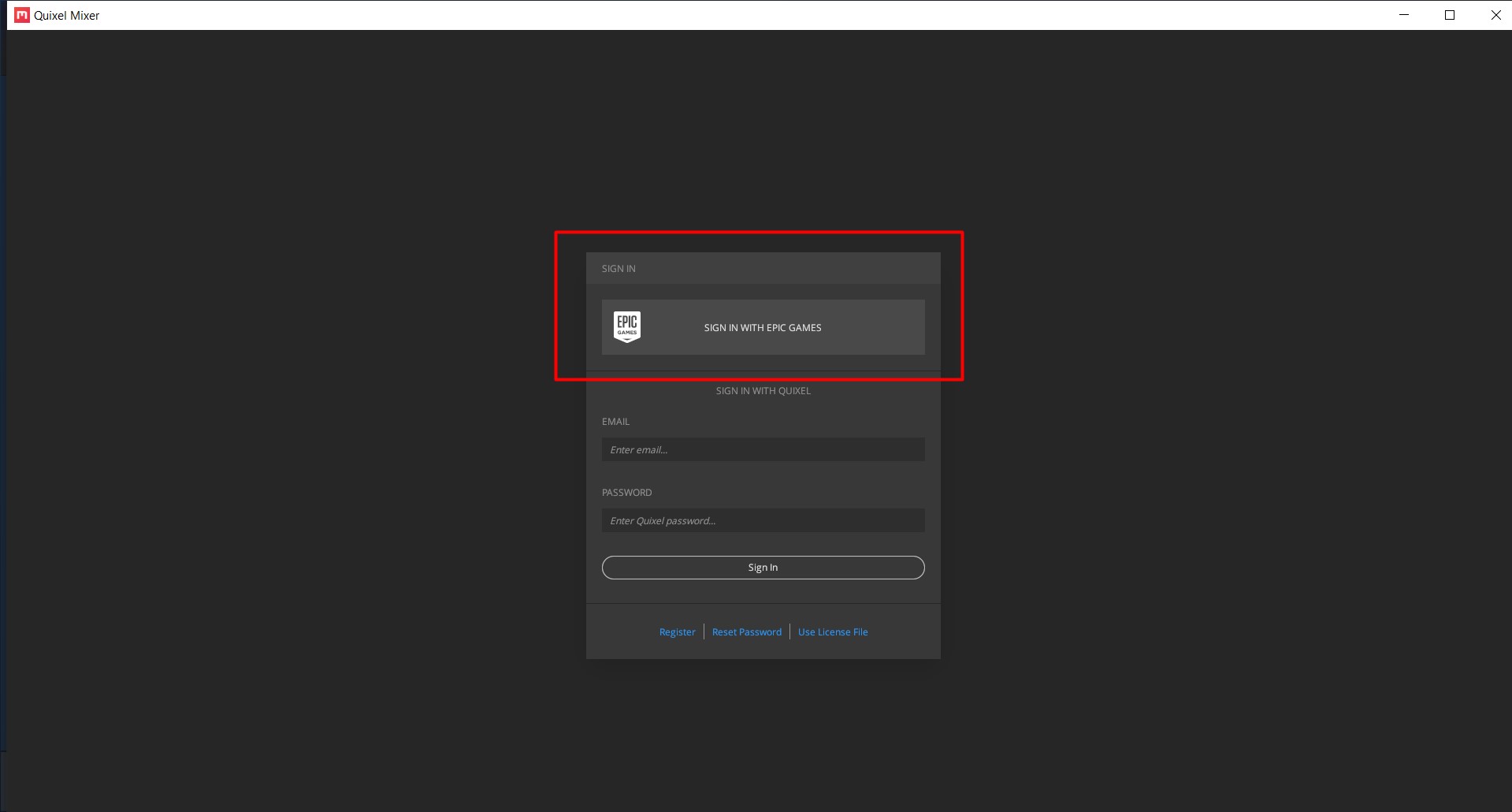Minimize the Quixel Mixer window
This screenshot has width=1512, height=812.
[x=1404, y=15]
